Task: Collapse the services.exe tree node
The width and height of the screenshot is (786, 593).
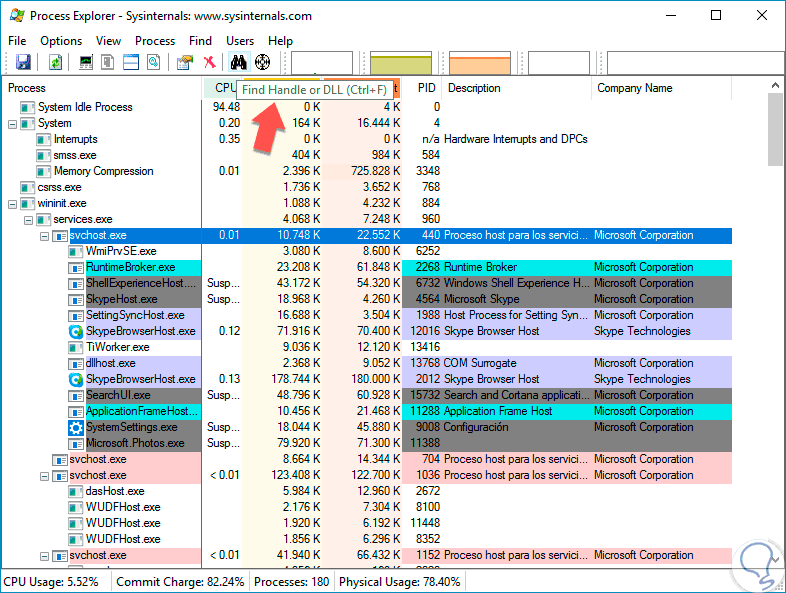Action: coord(29,219)
